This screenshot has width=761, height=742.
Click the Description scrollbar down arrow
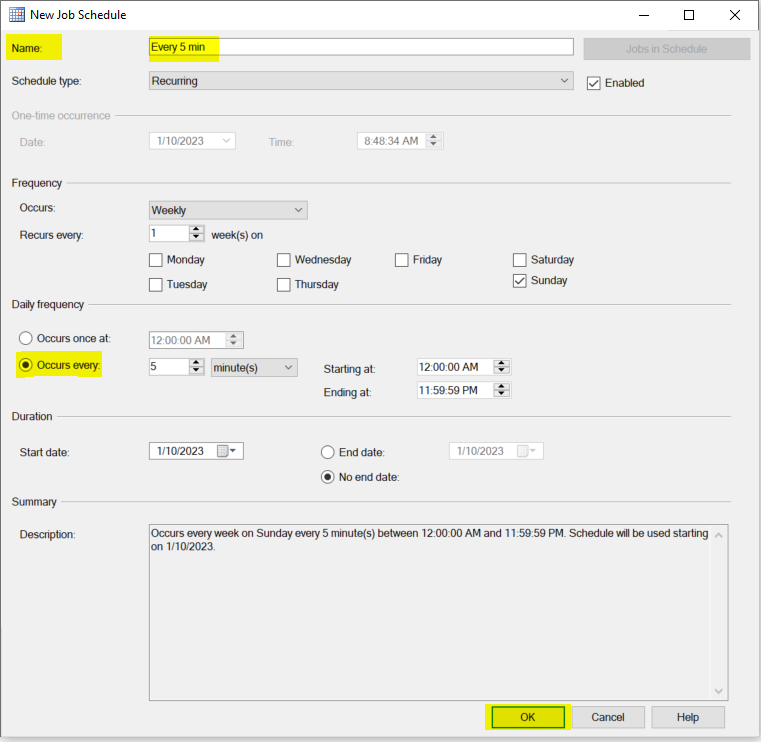(x=719, y=691)
